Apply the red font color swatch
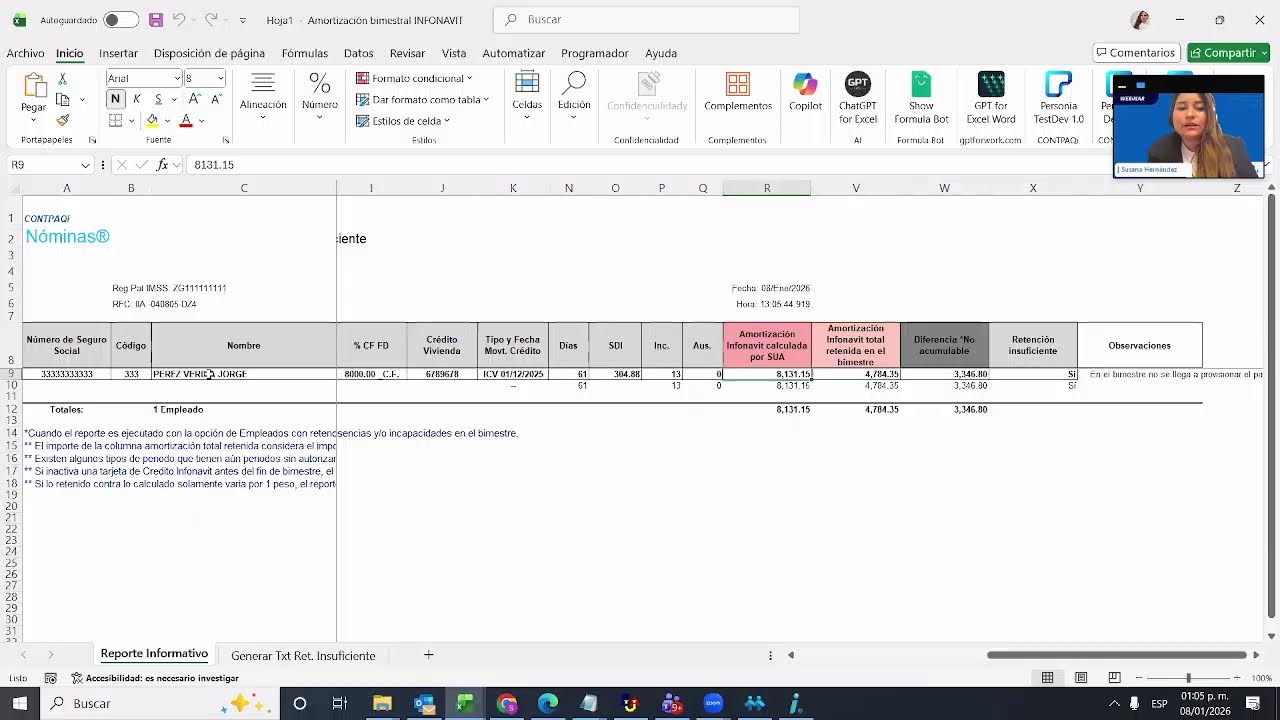1280x720 pixels. [186, 121]
